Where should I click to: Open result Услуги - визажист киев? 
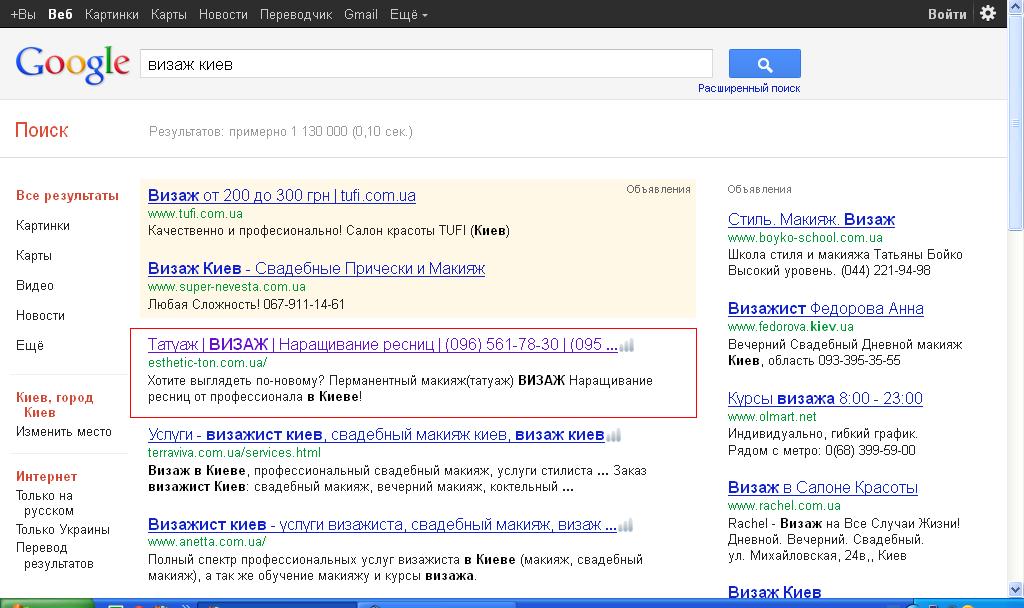click(376, 434)
